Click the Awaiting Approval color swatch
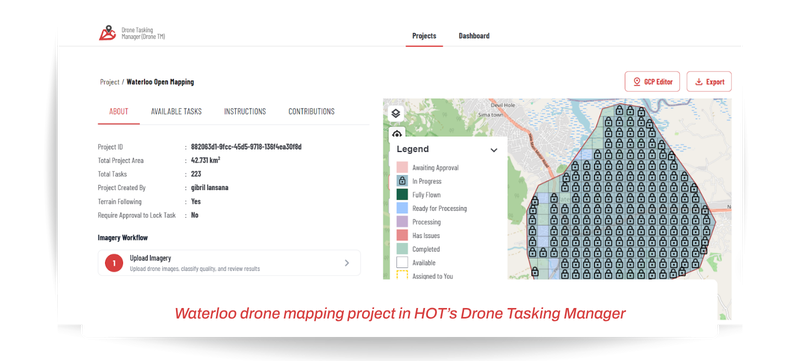Screen dimensions: 800x361 coord(402,167)
